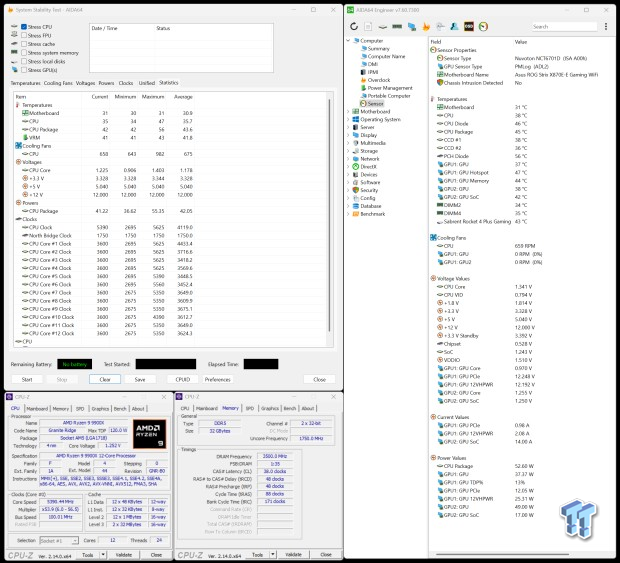Open the SPD tab in right CPU-Z window
Screen dimensions: 620x563
point(250,408)
